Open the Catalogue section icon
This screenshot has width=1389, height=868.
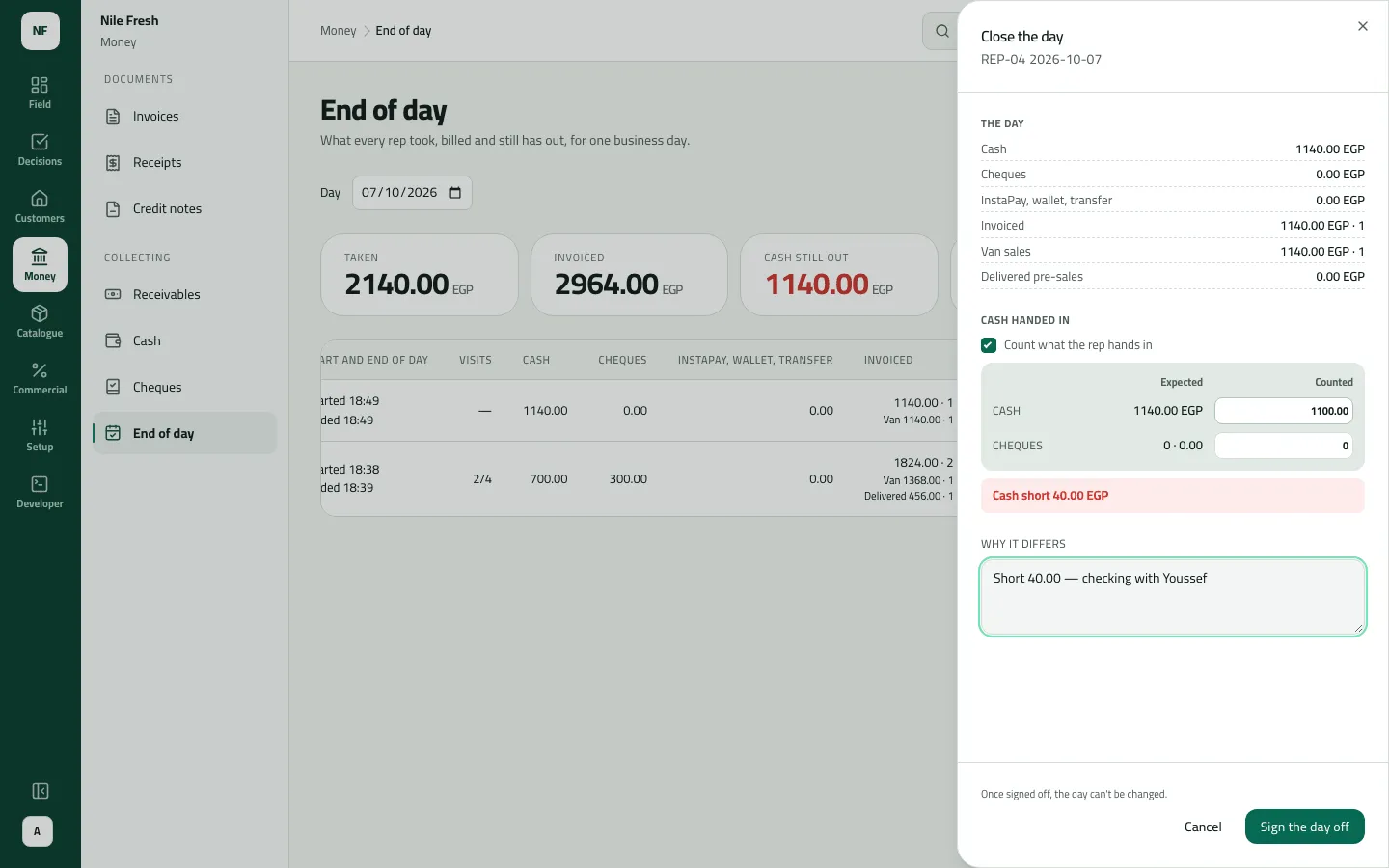(x=40, y=321)
